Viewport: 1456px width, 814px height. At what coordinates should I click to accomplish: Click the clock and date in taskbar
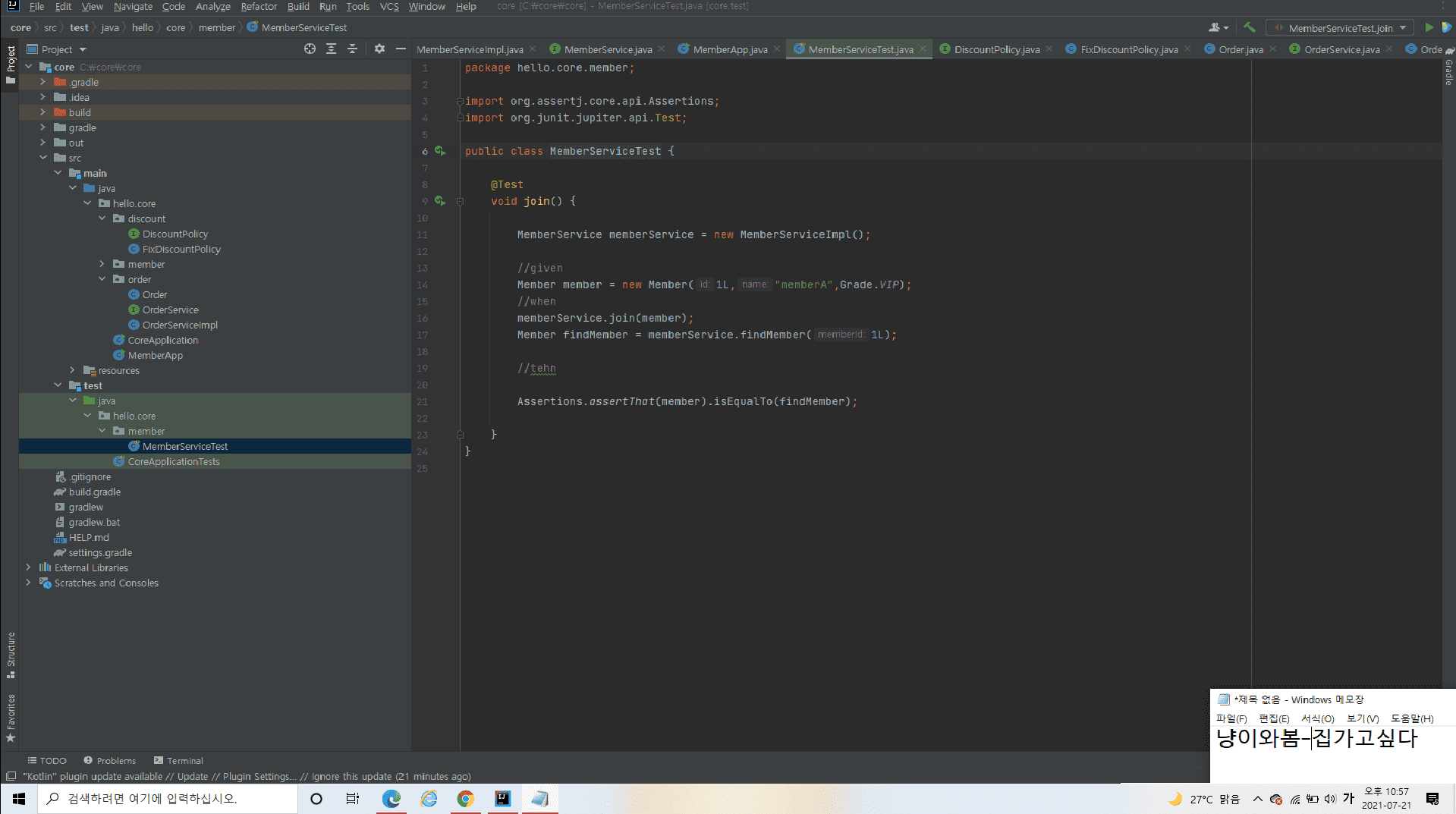coord(1386,798)
